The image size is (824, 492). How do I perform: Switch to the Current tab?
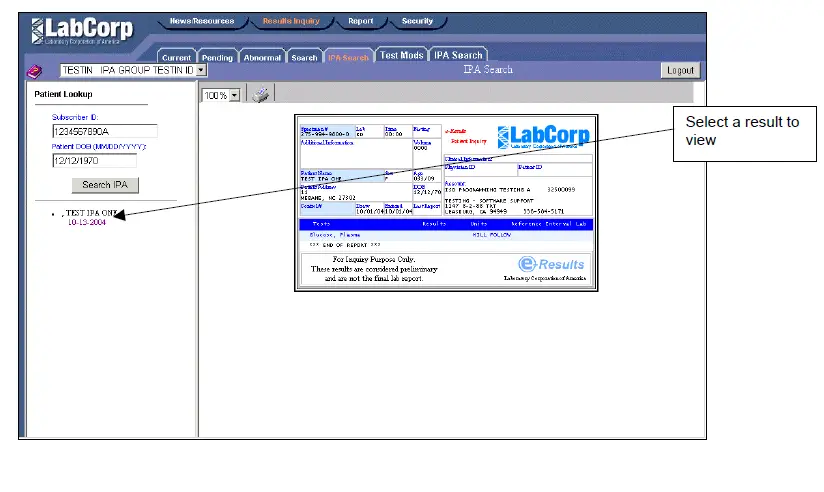click(177, 57)
